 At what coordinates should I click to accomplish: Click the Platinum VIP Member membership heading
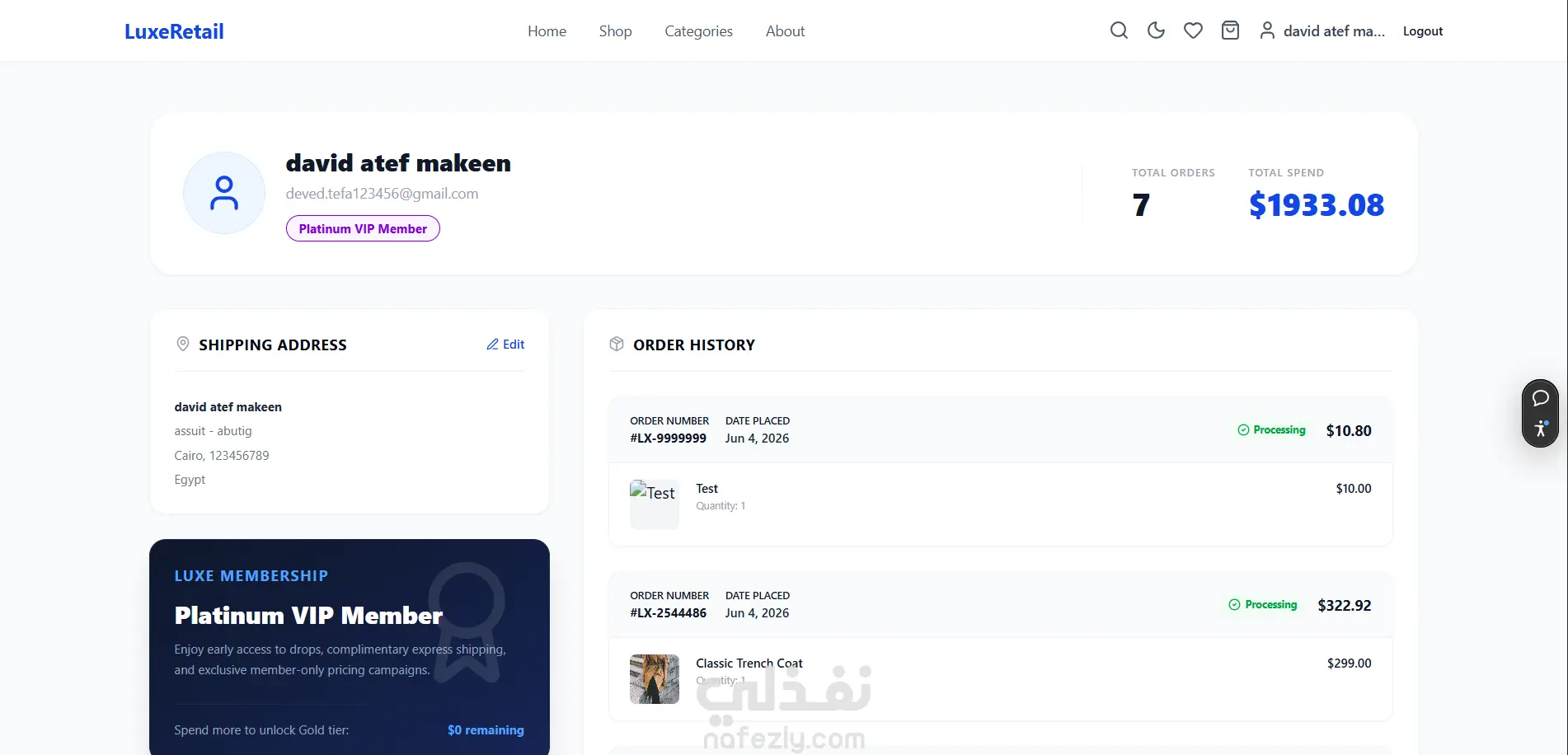[308, 616]
